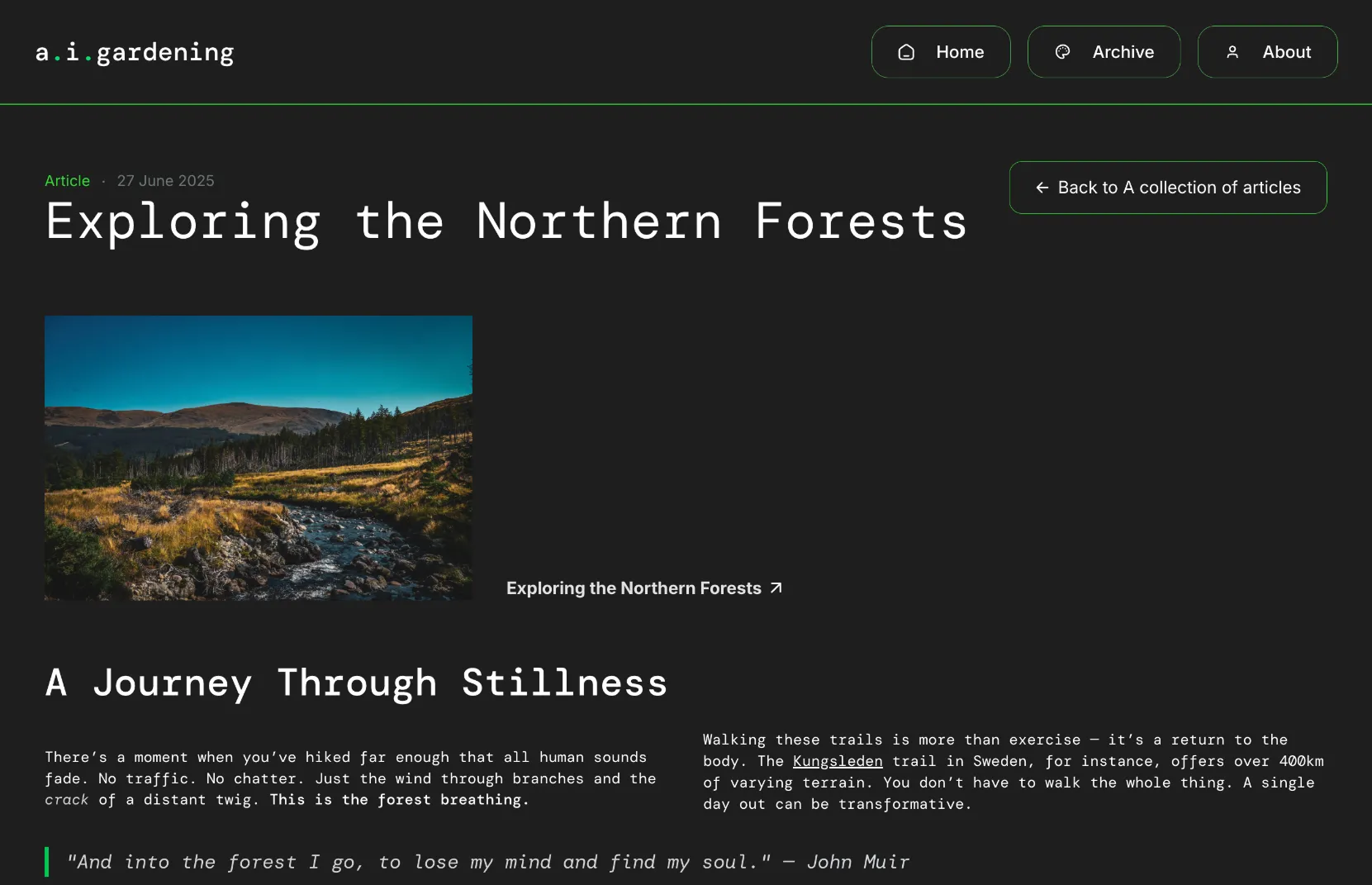Image resolution: width=1372 pixels, height=885 pixels.
Task: Click the green bar beside the quote
Action: (x=47, y=862)
